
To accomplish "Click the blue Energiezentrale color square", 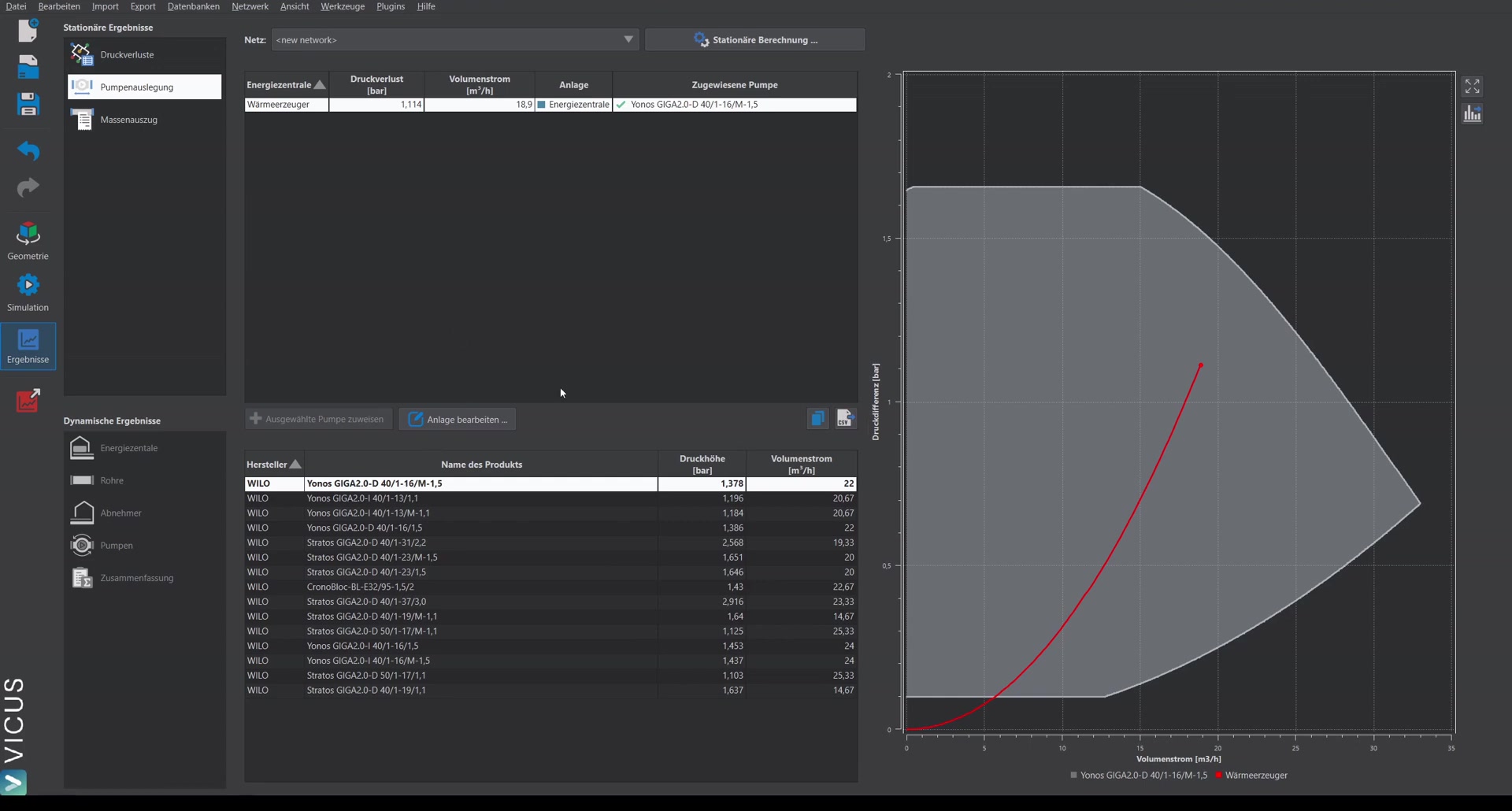I will tap(542, 105).
